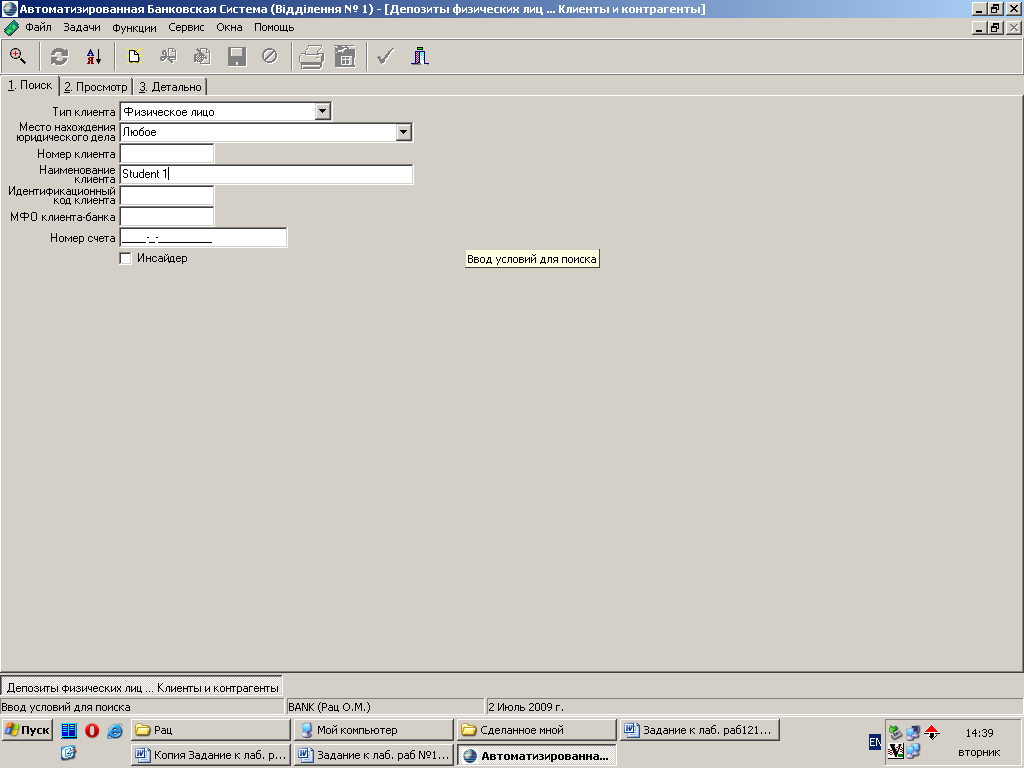Click the checkmark toolbar icon
Screen dimensions: 1024x768
pos(385,56)
